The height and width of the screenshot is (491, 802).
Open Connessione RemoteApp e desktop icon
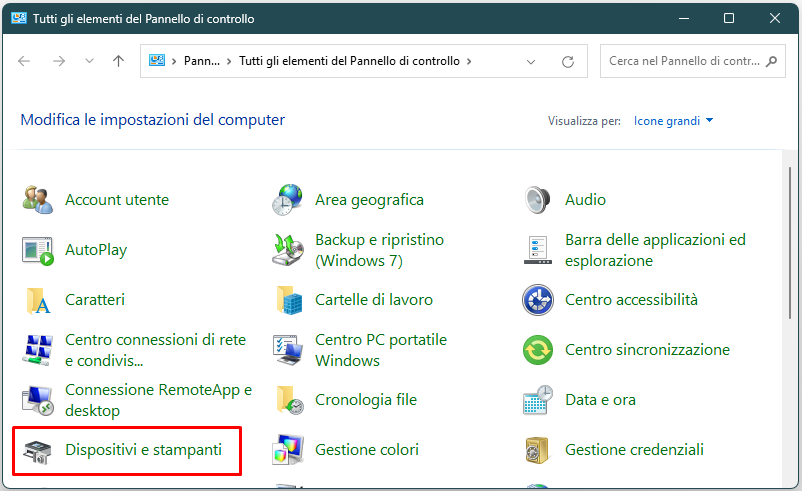pyautogui.click(x=37, y=400)
